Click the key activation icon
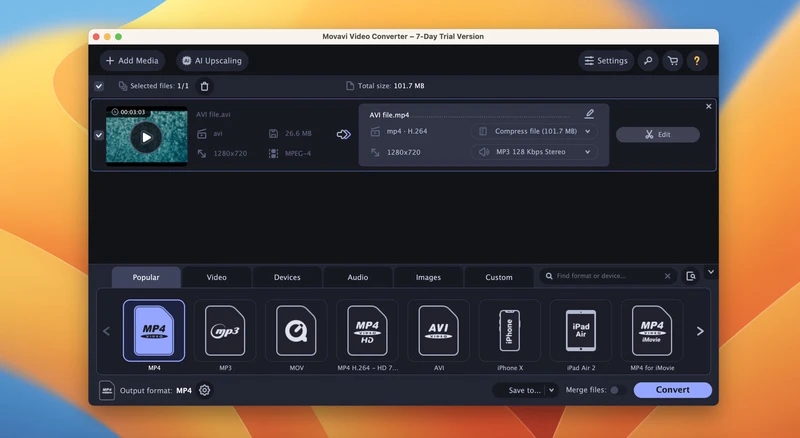800x438 pixels. 648,61
